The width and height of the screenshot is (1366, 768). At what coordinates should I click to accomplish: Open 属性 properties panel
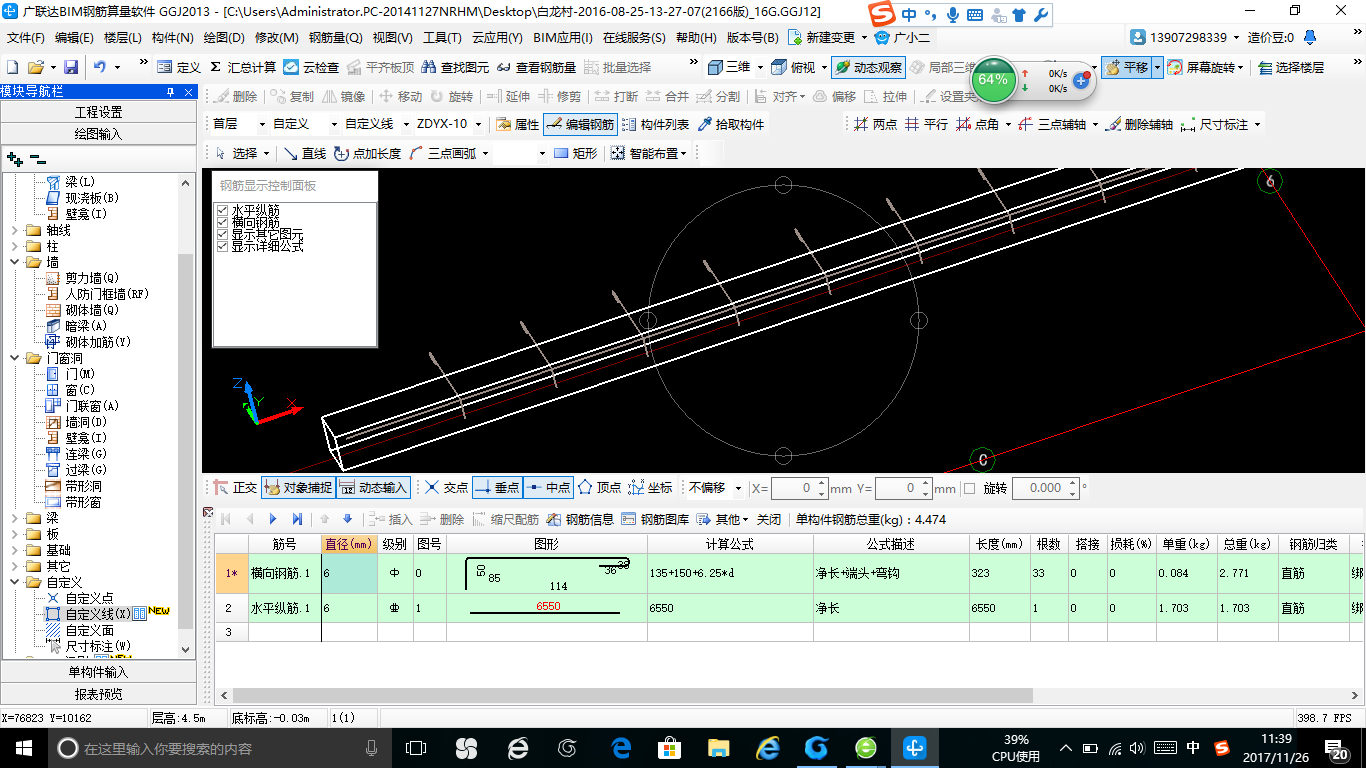coord(517,125)
